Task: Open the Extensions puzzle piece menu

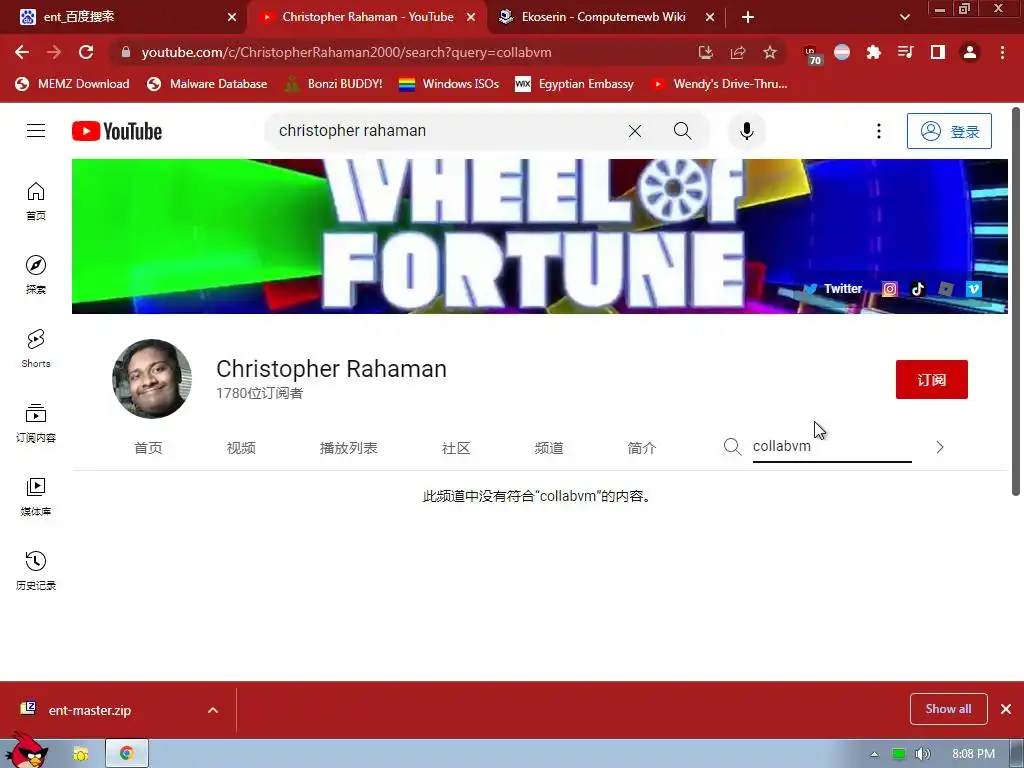Action: [x=873, y=52]
